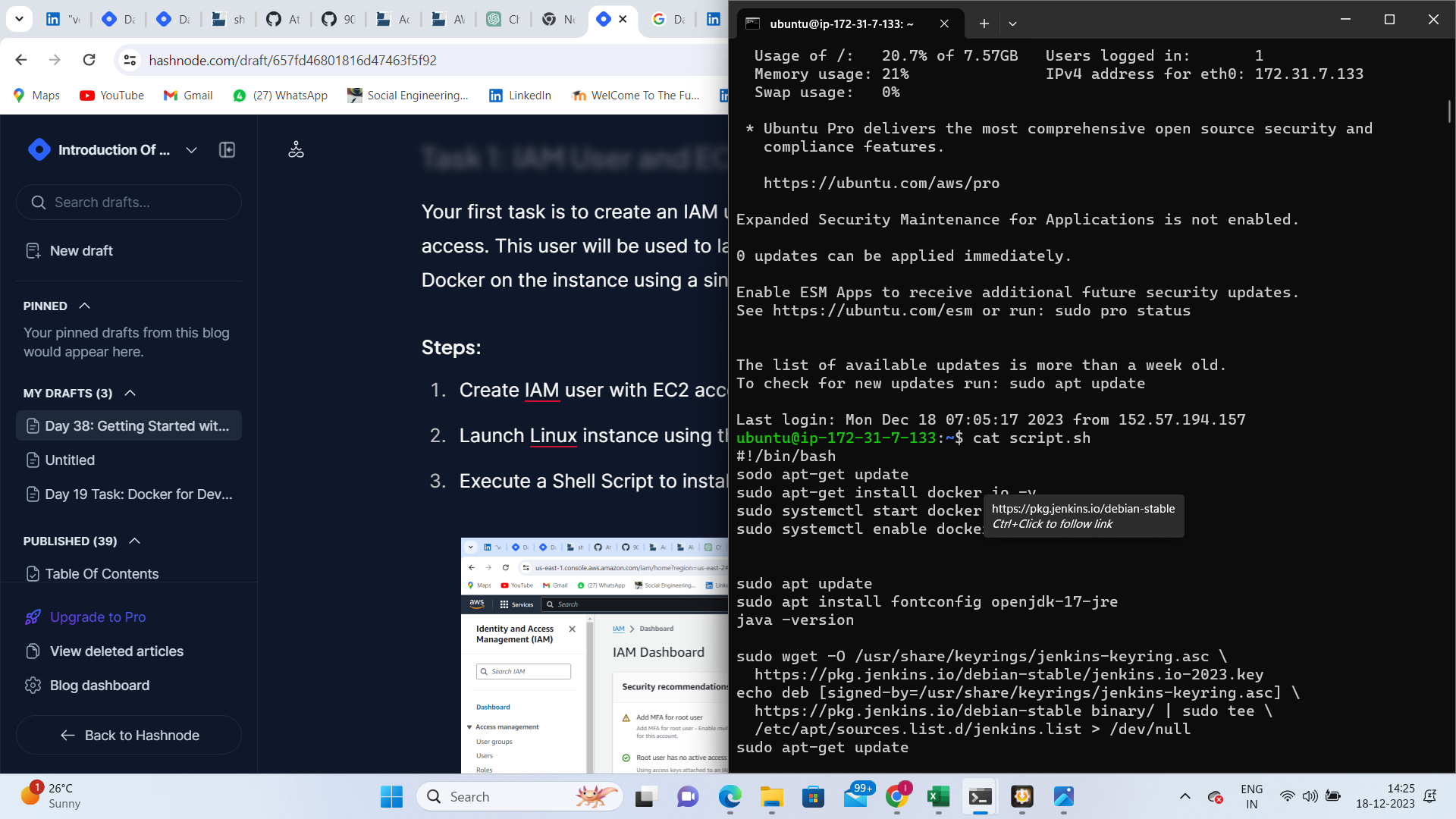Screen dimensions: 1456x819
Task: Open Blog dashboard gear item
Action: pyautogui.click(x=86, y=686)
